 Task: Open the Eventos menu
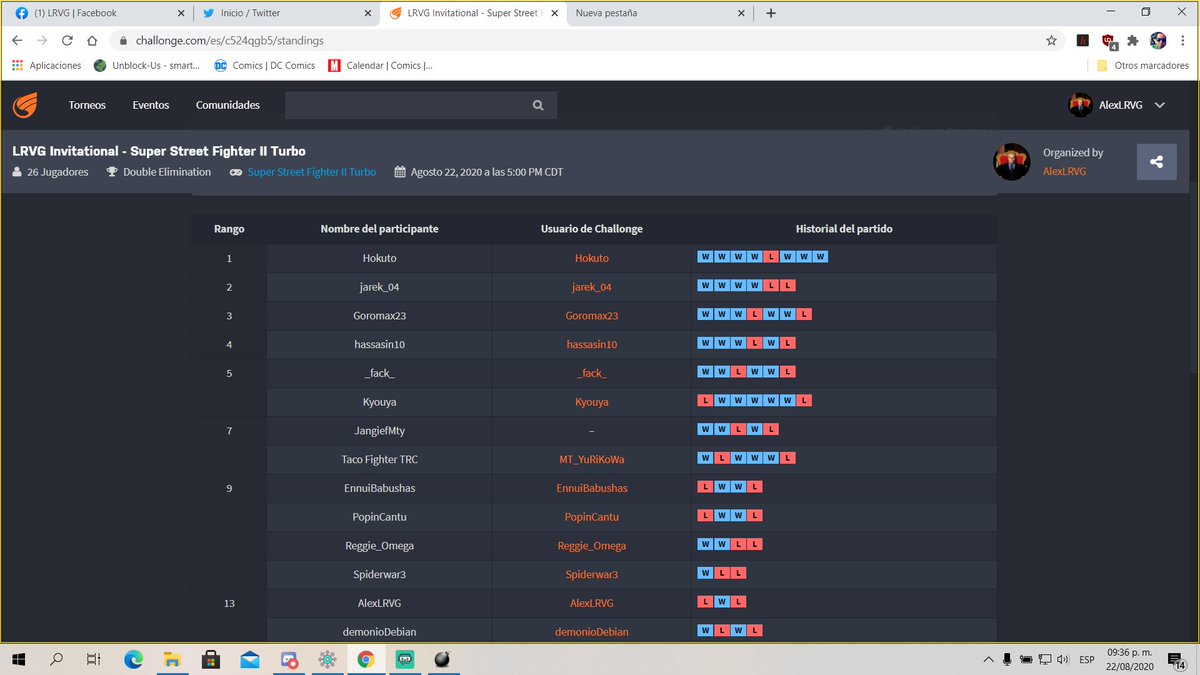tap(151, 105)
